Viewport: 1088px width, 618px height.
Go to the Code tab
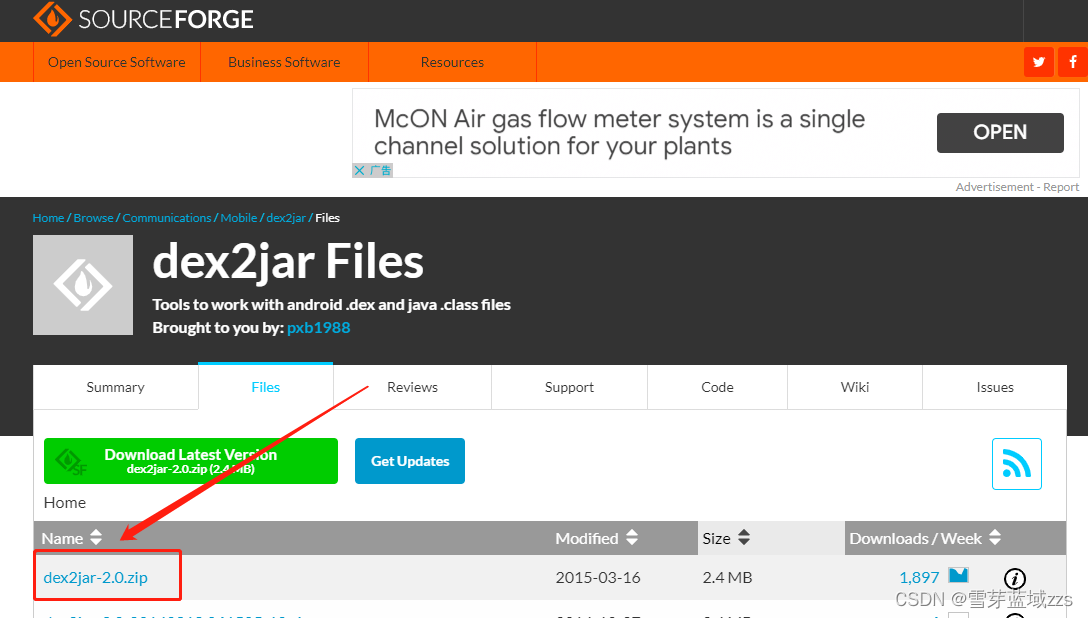coord(717,387)
